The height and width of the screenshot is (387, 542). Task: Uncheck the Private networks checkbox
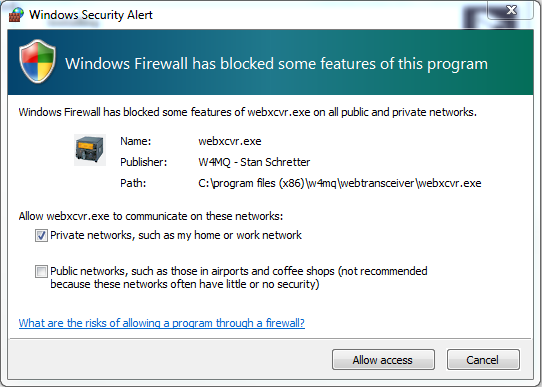[41, 236]
